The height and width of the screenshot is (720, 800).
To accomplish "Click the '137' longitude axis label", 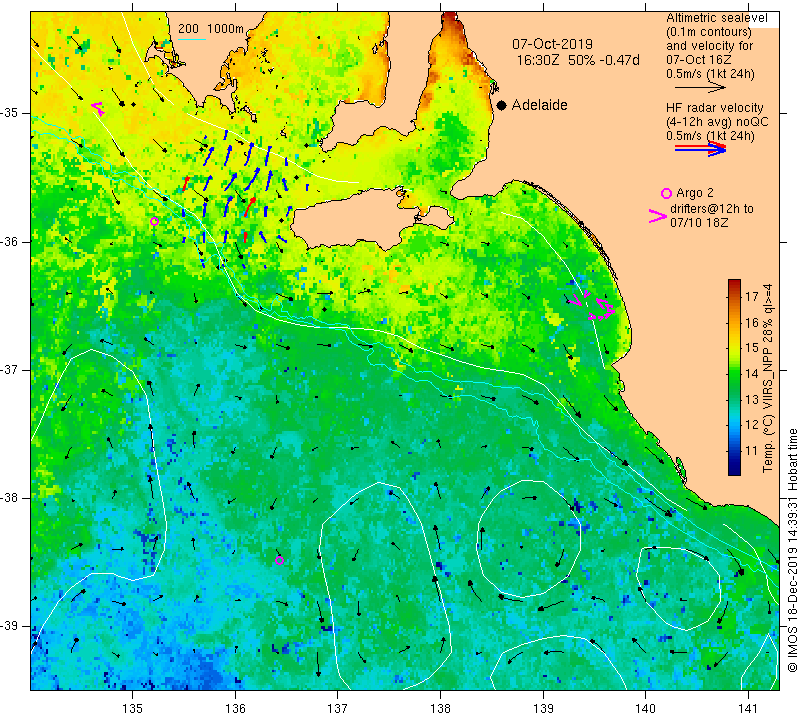I will point(338,708).
